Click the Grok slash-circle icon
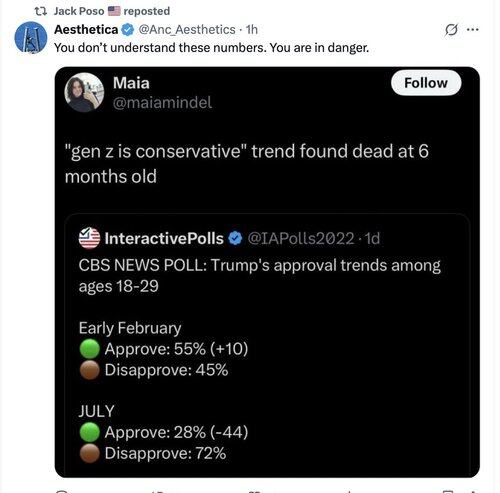 [x=451, y=30]
